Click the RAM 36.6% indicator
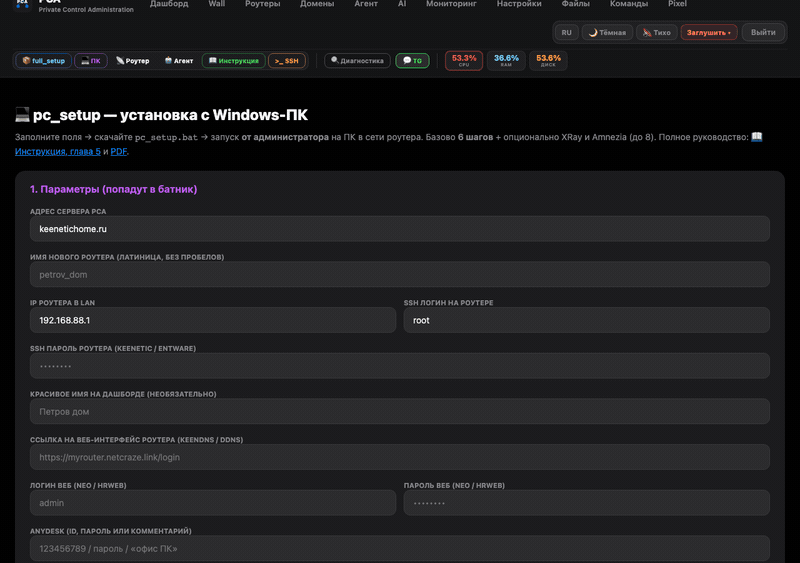This screenshot has width=800, height=563. coord(506,60)
